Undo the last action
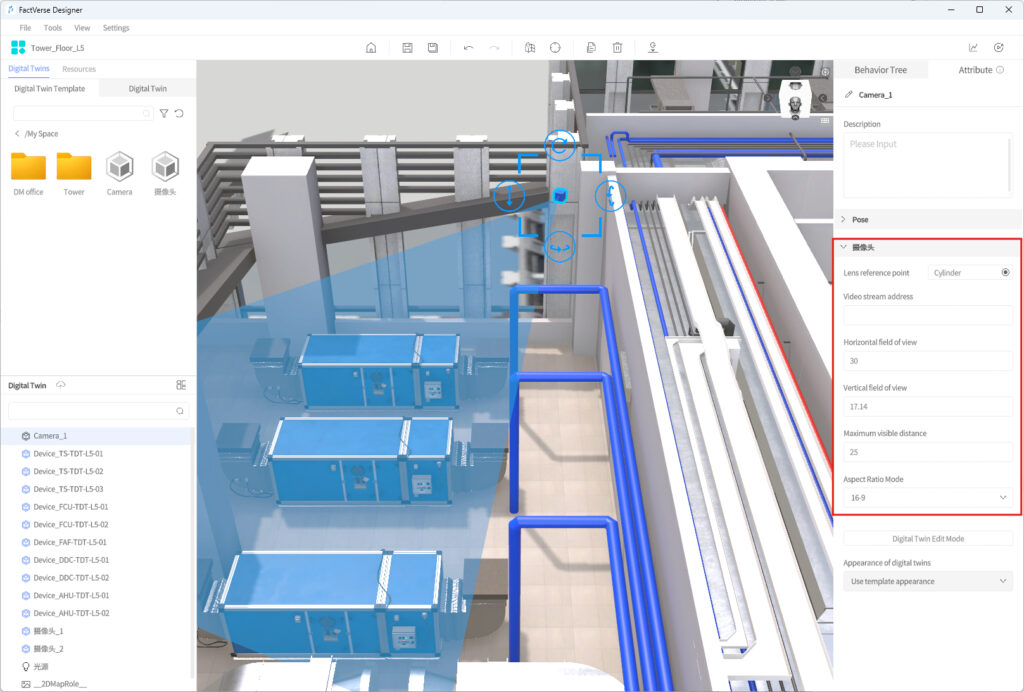Viewport: 1024px width, 692px height. 468,48
